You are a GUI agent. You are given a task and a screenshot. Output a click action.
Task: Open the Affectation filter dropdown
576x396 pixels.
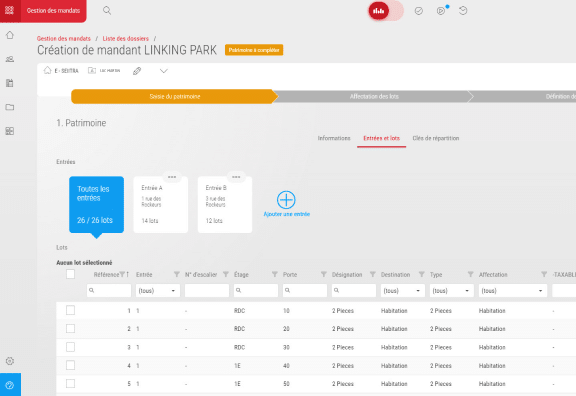coord(513,291)
